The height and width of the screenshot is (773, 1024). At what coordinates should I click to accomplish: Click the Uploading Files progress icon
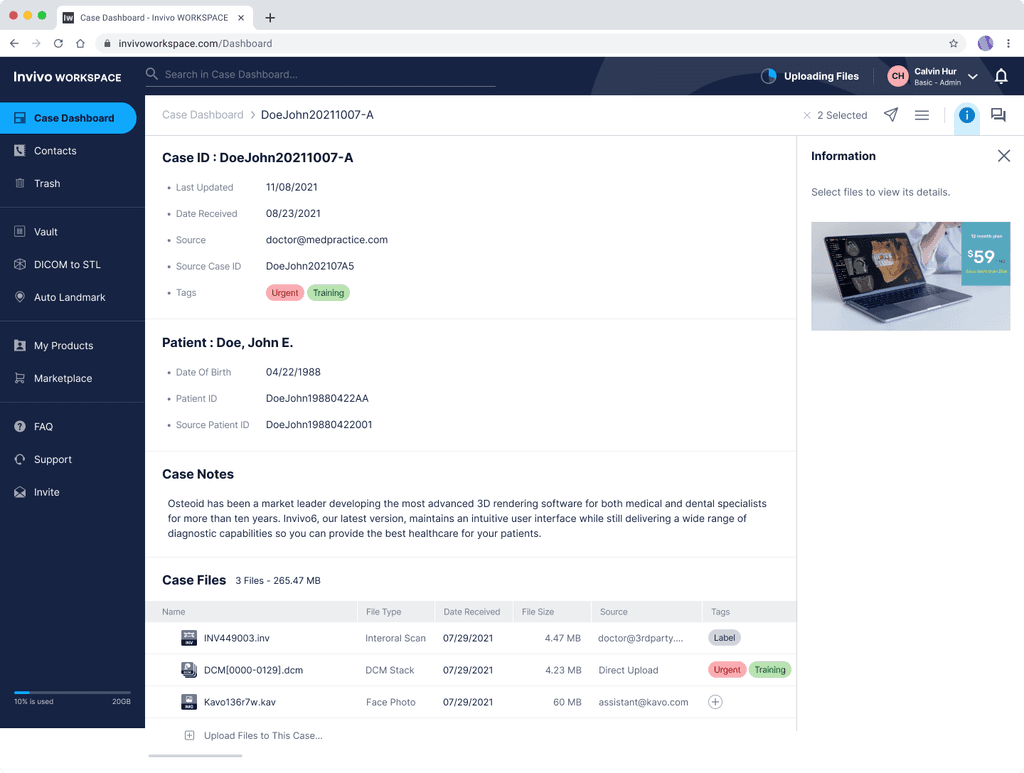769,76
